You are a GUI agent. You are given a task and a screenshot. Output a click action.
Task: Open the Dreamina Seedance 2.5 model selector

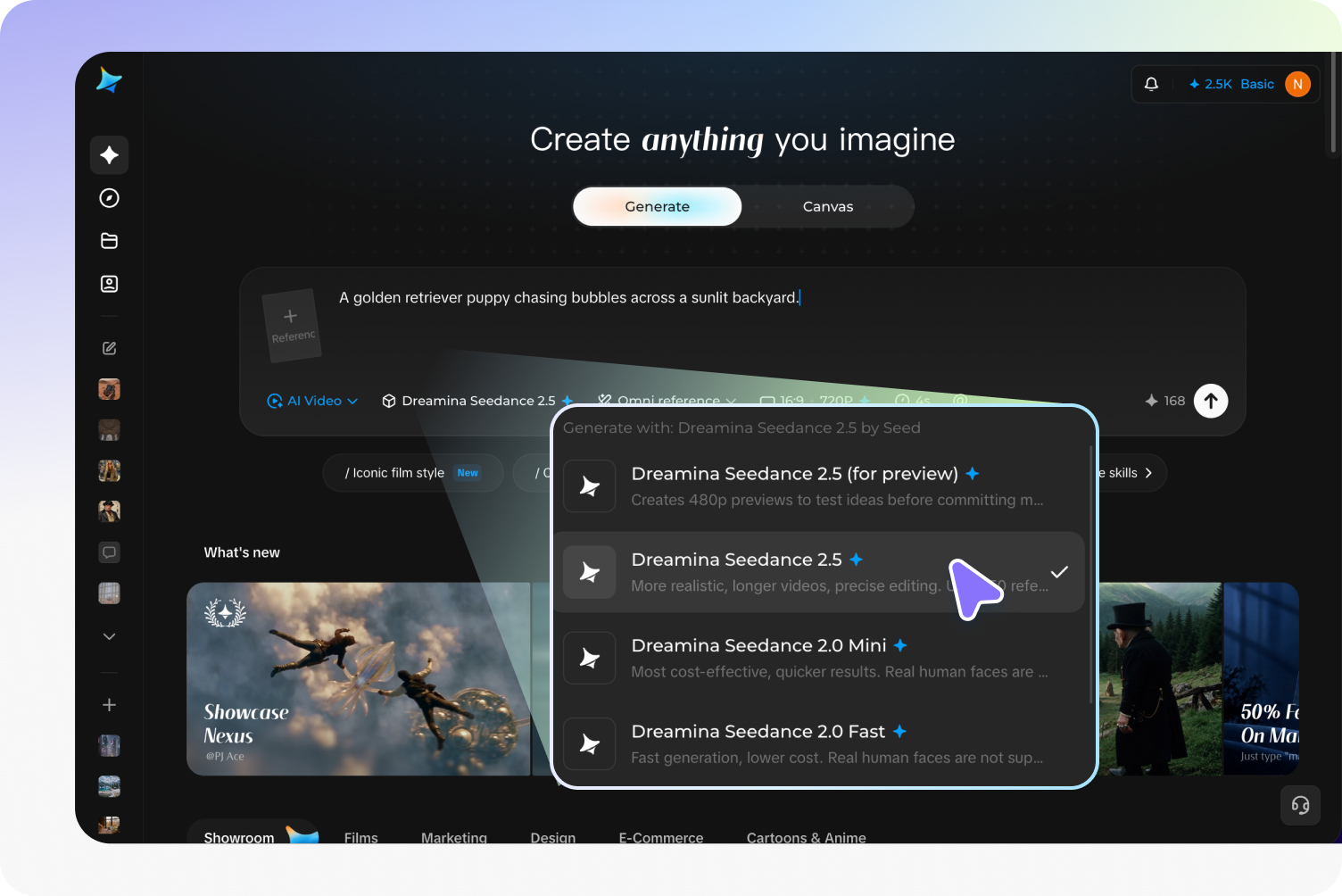click(476, 401)
